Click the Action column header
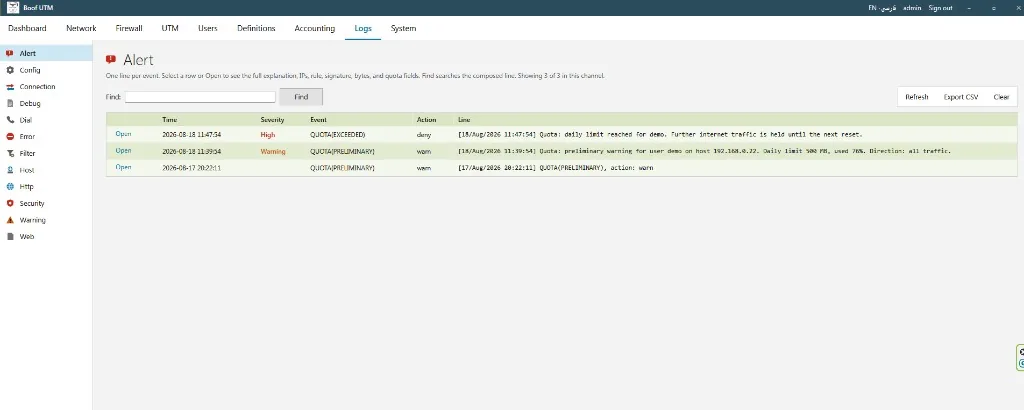This screenshot has height=410, width=1024. pyautogui.click(x=426, y=119)
